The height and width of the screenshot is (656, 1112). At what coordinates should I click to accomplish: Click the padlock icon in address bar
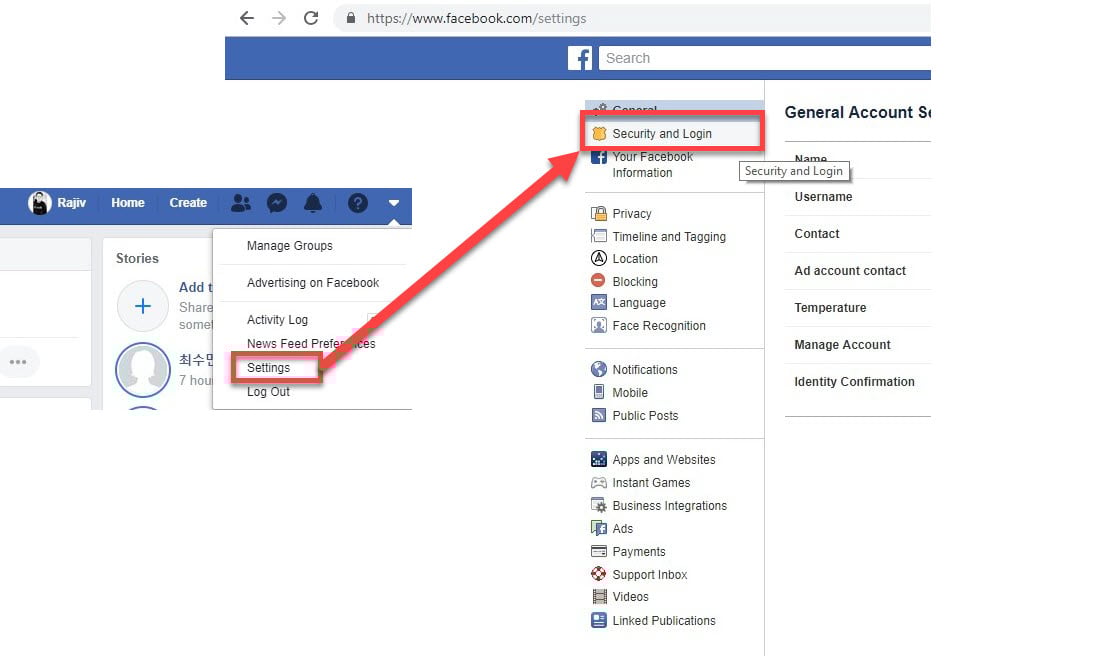pyautogui.click(x=350, y=18)
